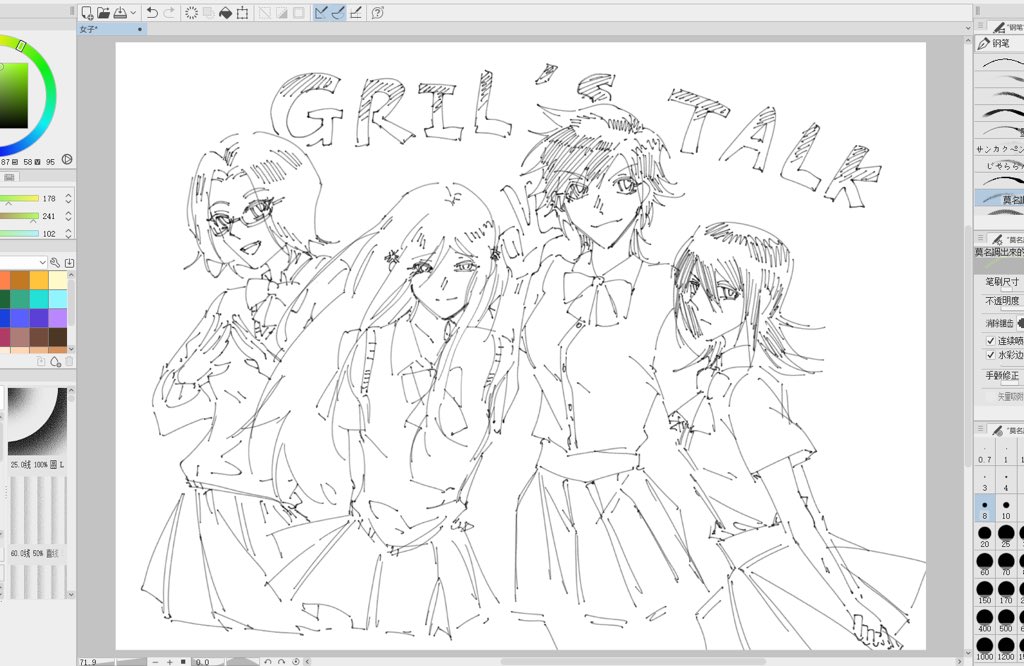Pick a shade in the color square

[x=13, y=95]
